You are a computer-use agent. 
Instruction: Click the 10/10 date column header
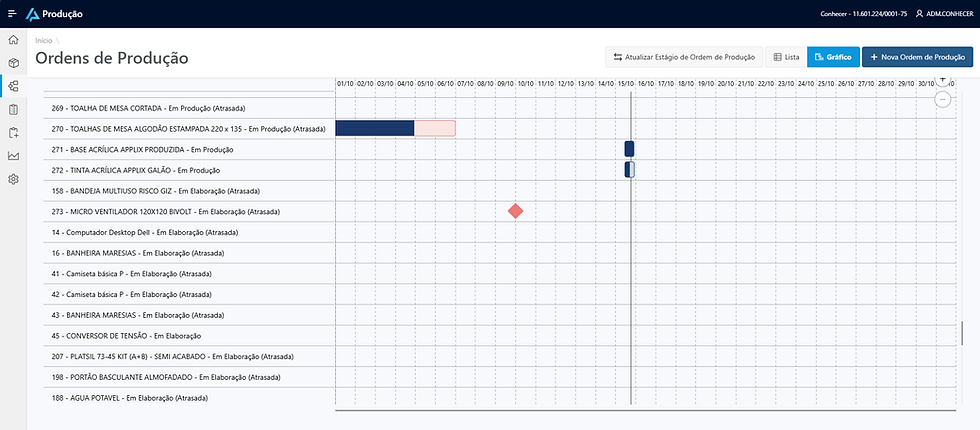pyautogui.click(x=526, y=83)
